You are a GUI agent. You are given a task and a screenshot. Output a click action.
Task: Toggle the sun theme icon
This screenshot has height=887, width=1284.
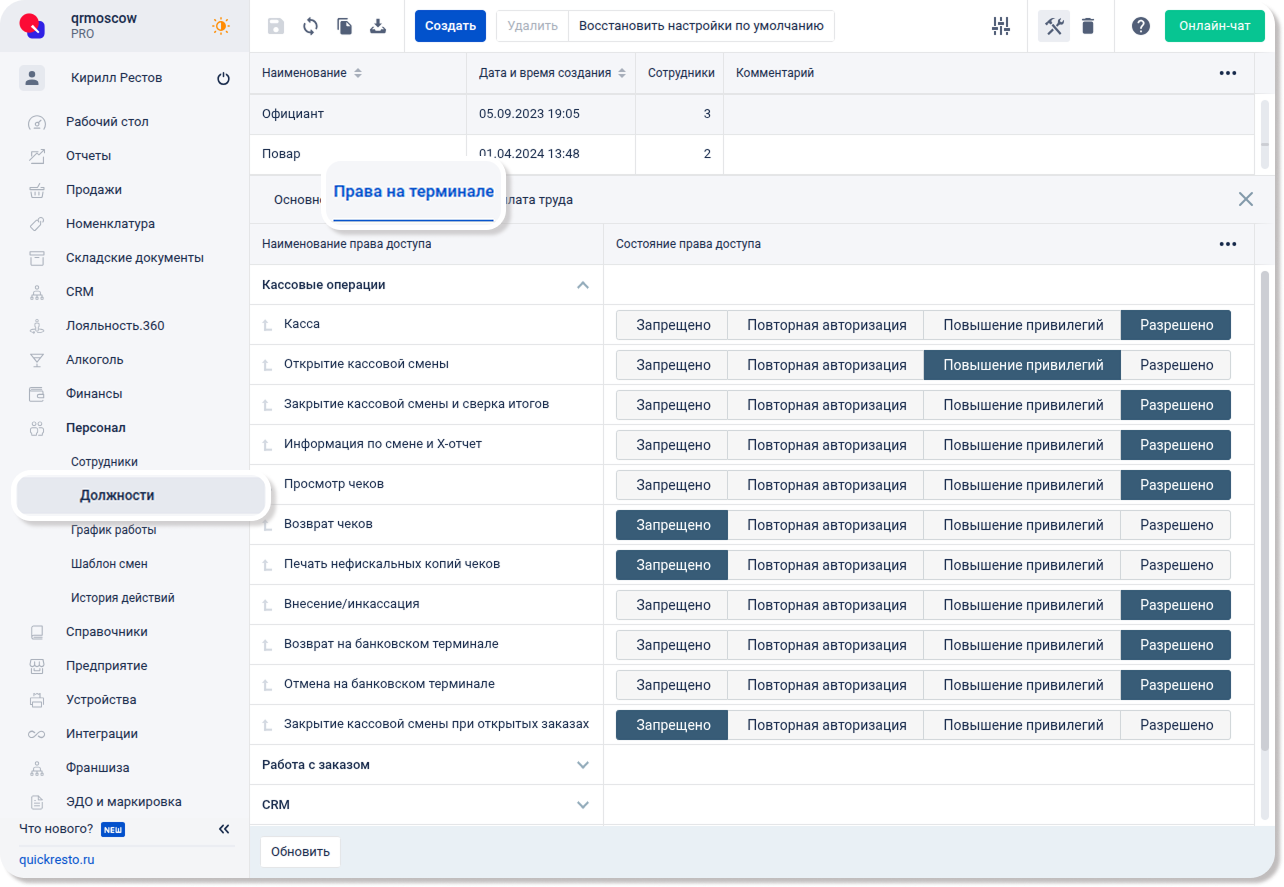(221, 26)
